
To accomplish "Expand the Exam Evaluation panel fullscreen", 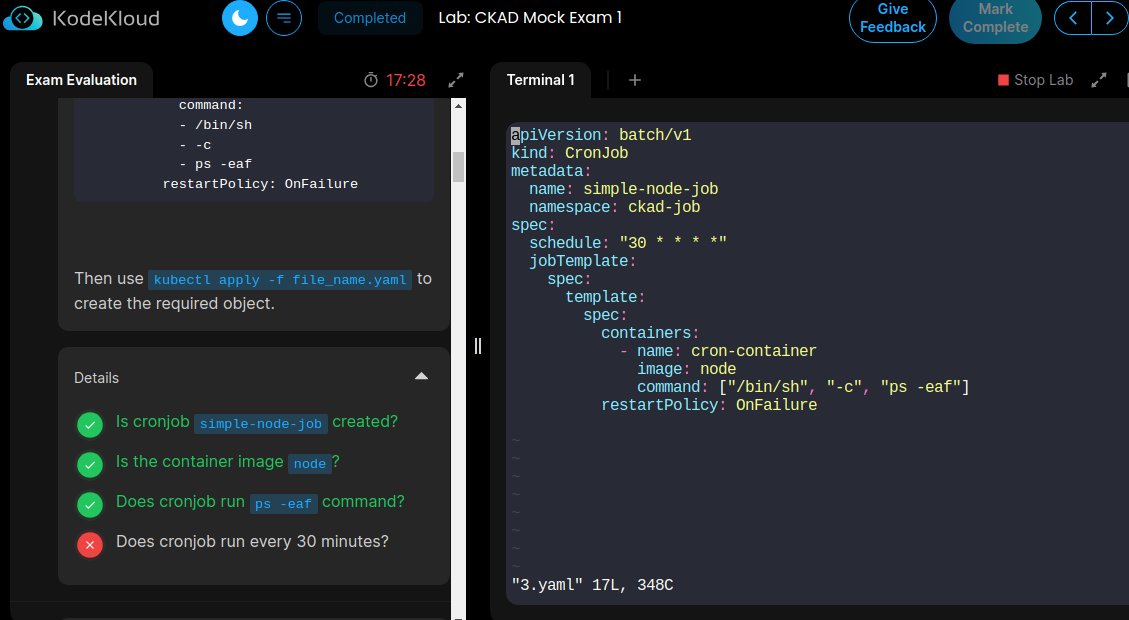I will pyautogui.click(x=456, y=80).
